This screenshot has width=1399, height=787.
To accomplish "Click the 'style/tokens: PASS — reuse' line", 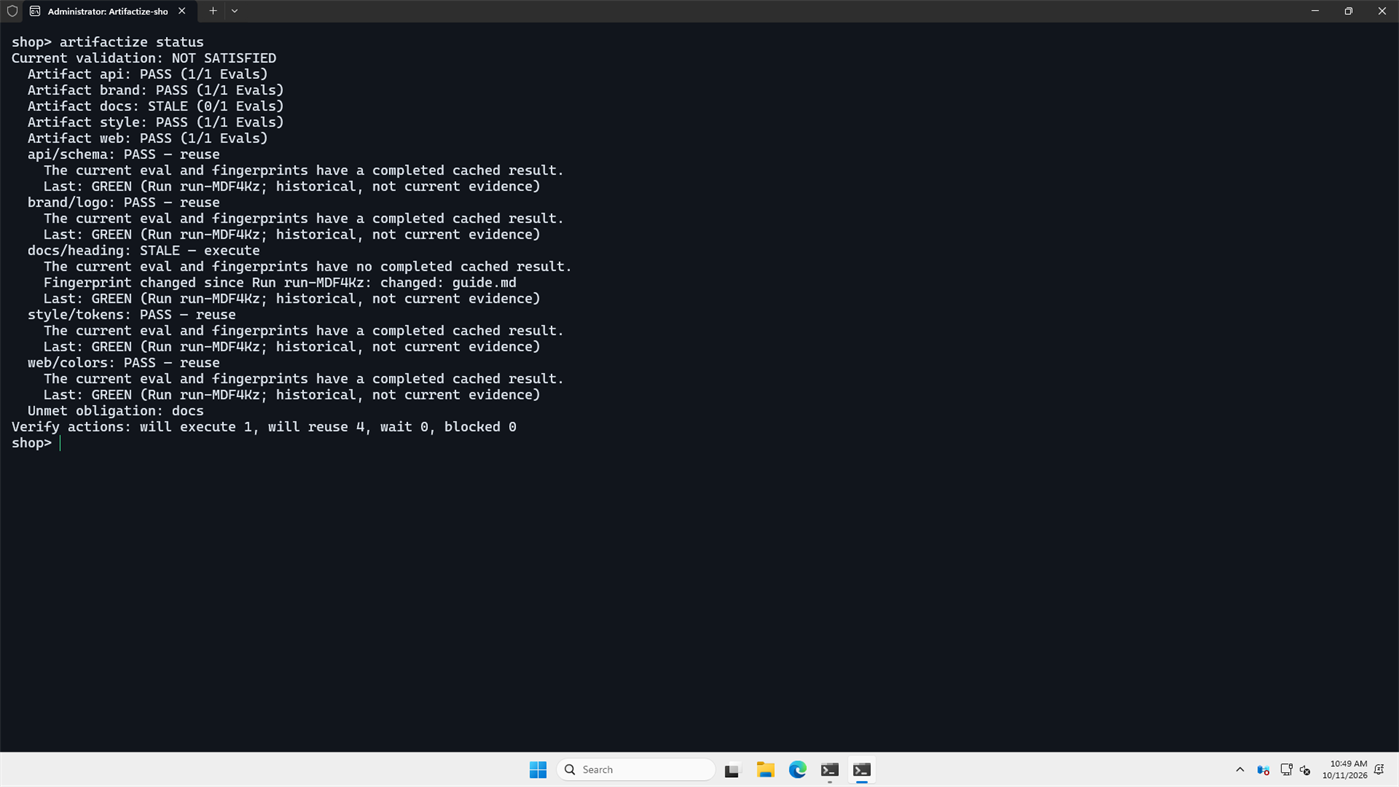I will point(132,314).
